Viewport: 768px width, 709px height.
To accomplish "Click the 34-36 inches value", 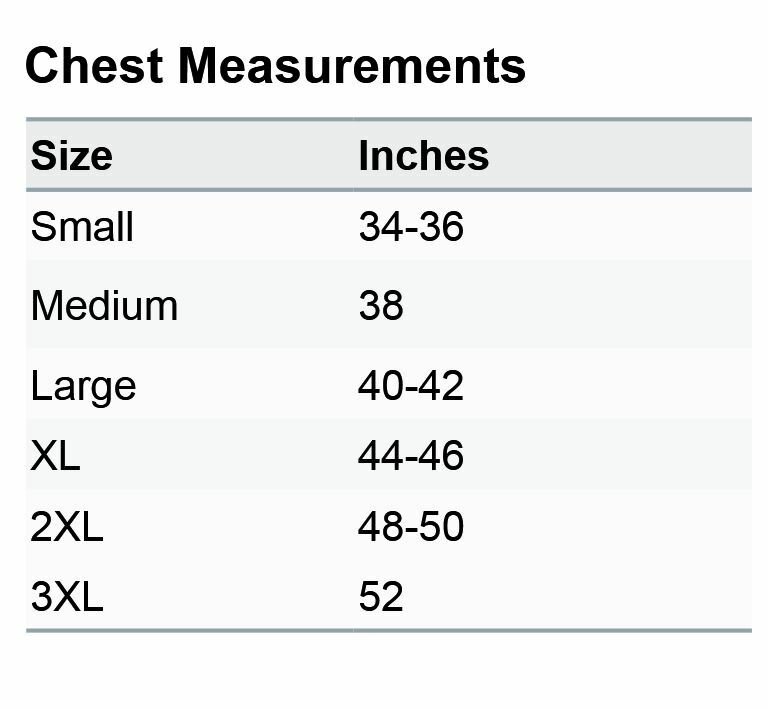I will point(411,227).
